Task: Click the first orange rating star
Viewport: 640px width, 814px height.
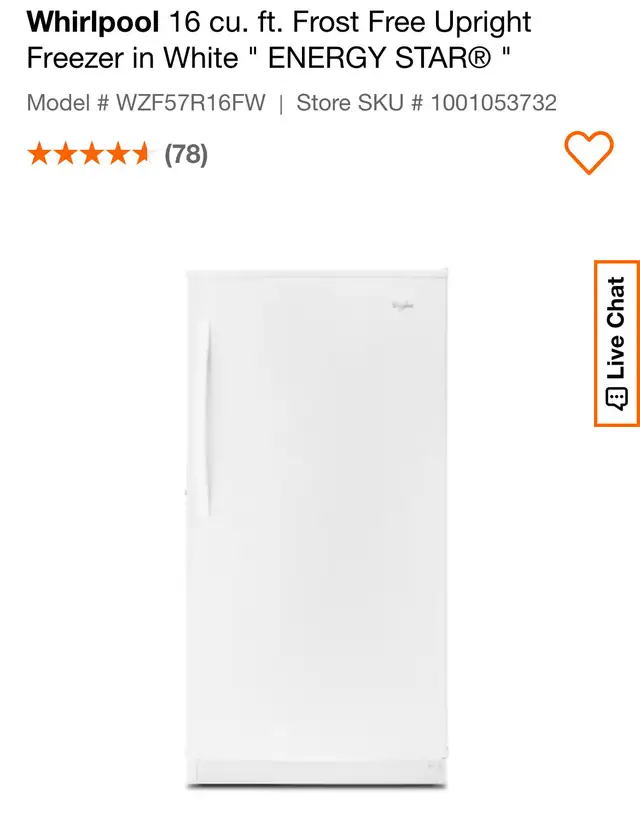Action: [x=38, y=154]
